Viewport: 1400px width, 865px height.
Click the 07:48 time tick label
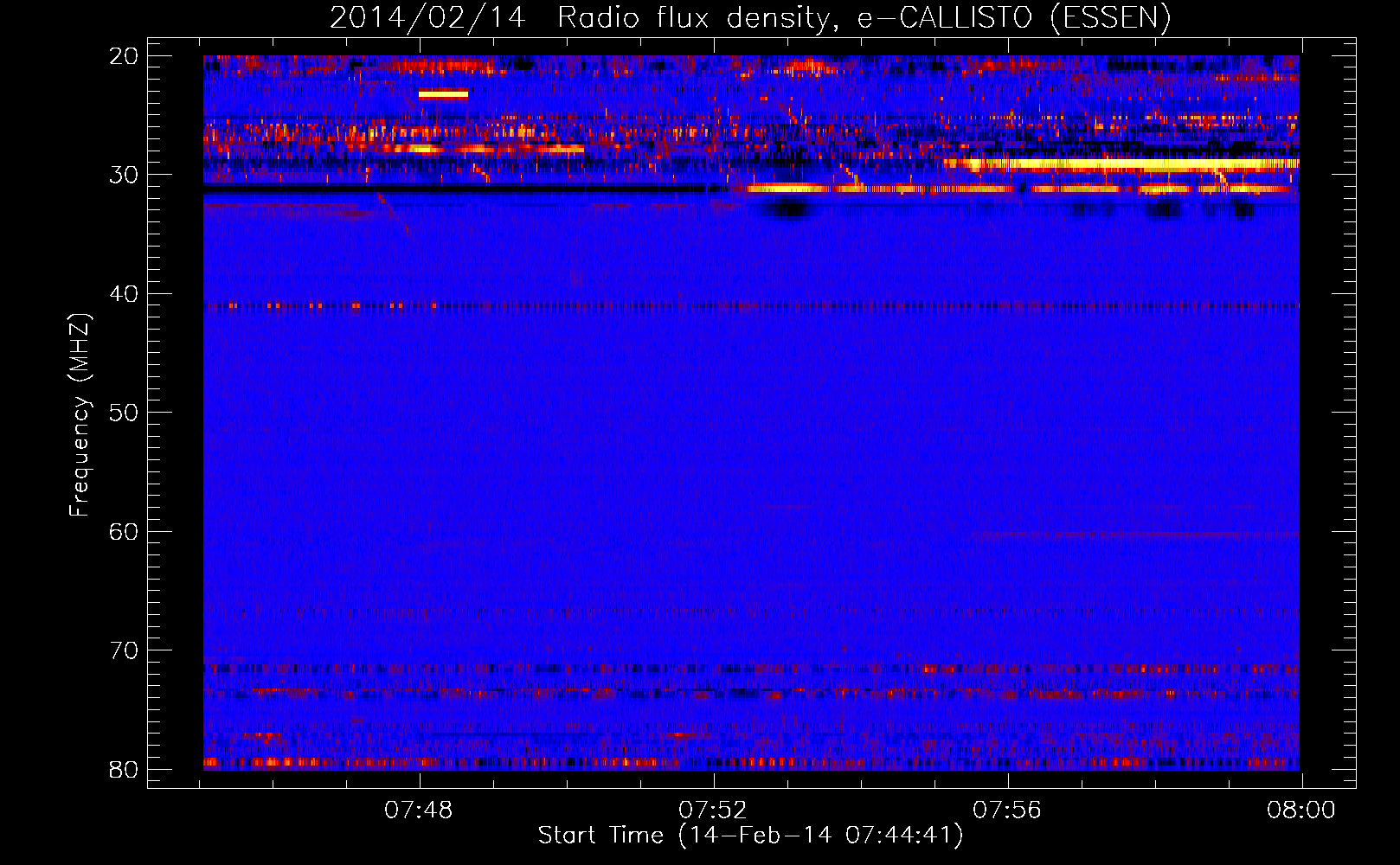(x=419, y=811)
